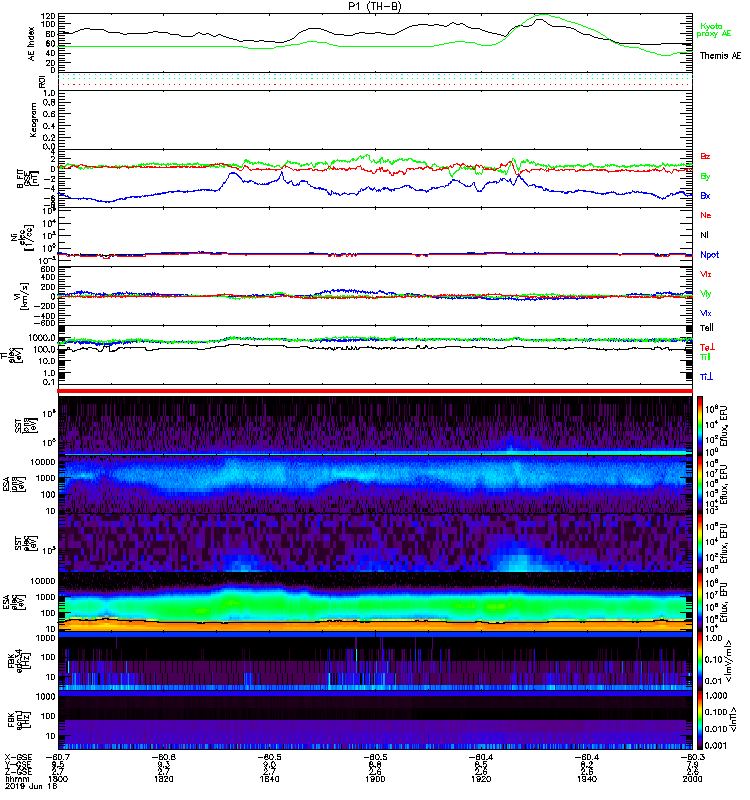The width and height of the screenshot is (750, 800).
Task: Click the 1840 time tick label
Action: tap(269, 779)
